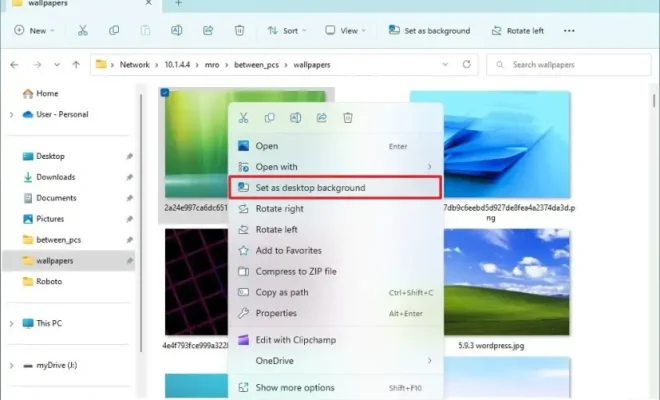Go up one folder level

tap(76, 65)
